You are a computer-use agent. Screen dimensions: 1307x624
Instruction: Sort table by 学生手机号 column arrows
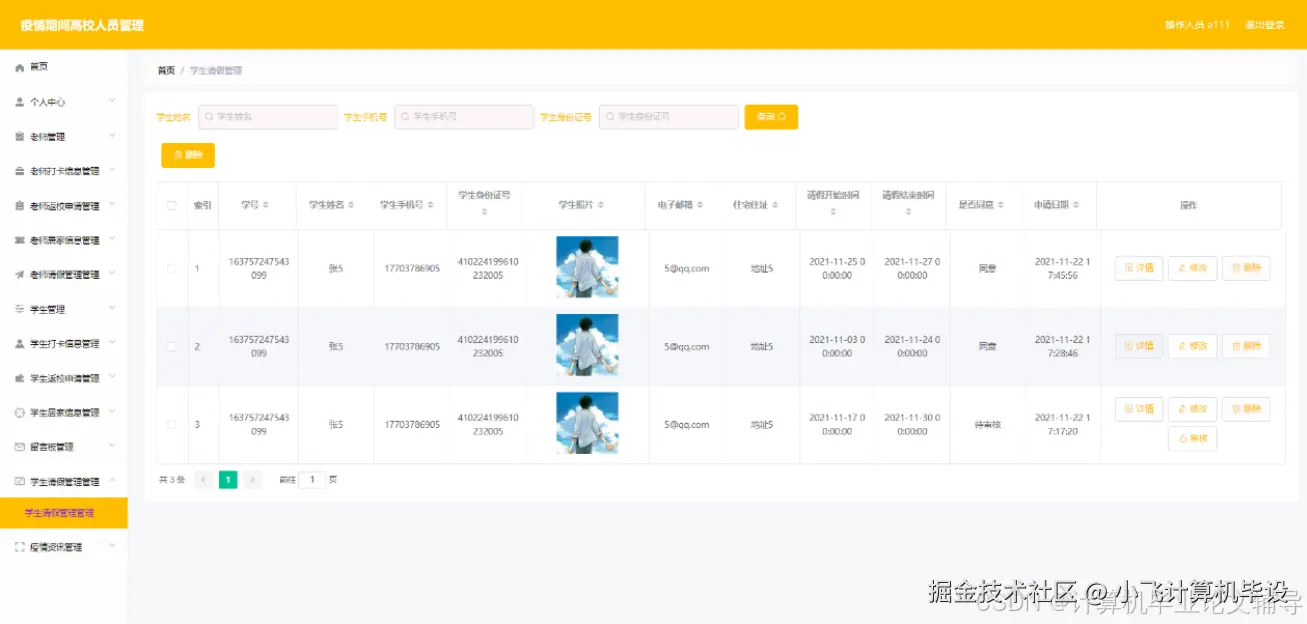pyautogui.click(x=431, y=205)
